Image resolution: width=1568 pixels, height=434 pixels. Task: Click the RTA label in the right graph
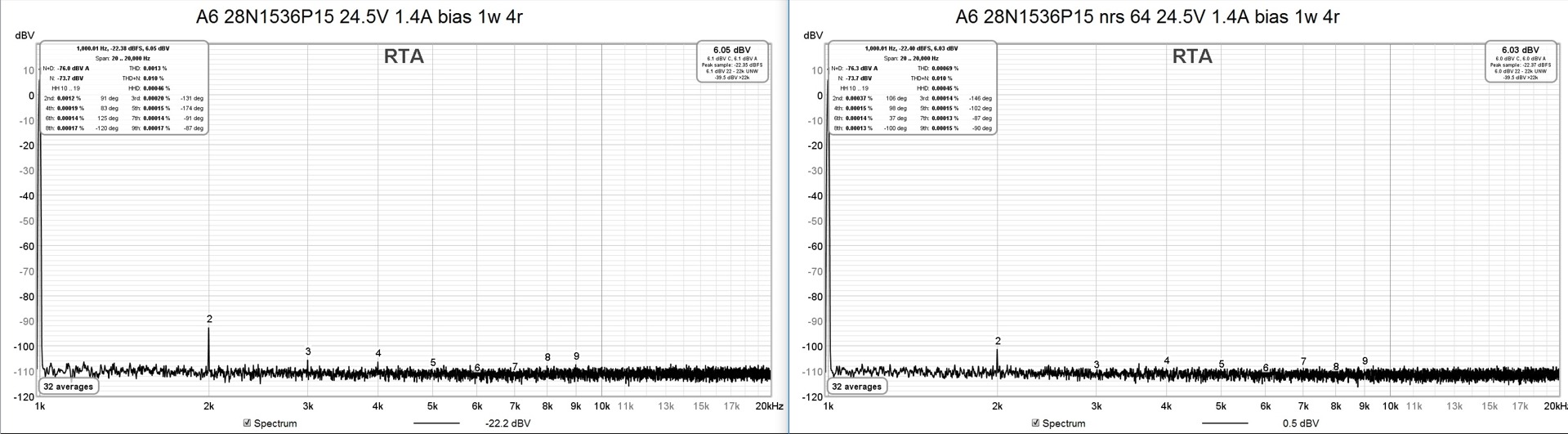pyautogui.click(x=1192, y=56)
